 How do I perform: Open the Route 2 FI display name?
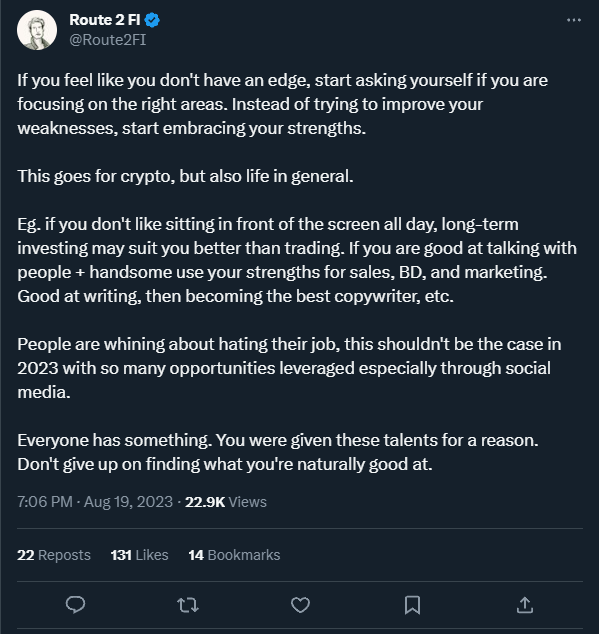105,20
